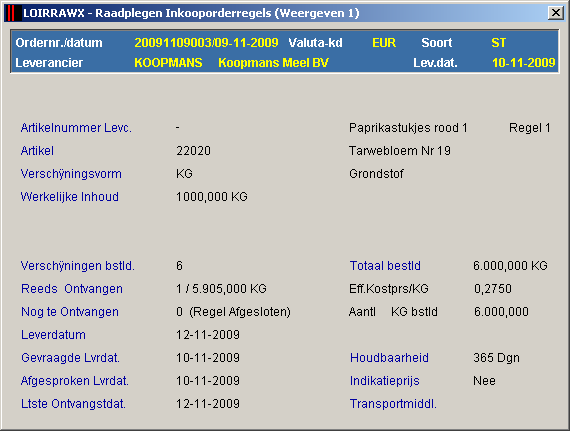
Task: Click the Artikelnummer Levc. label
Action: pos(76,128)
